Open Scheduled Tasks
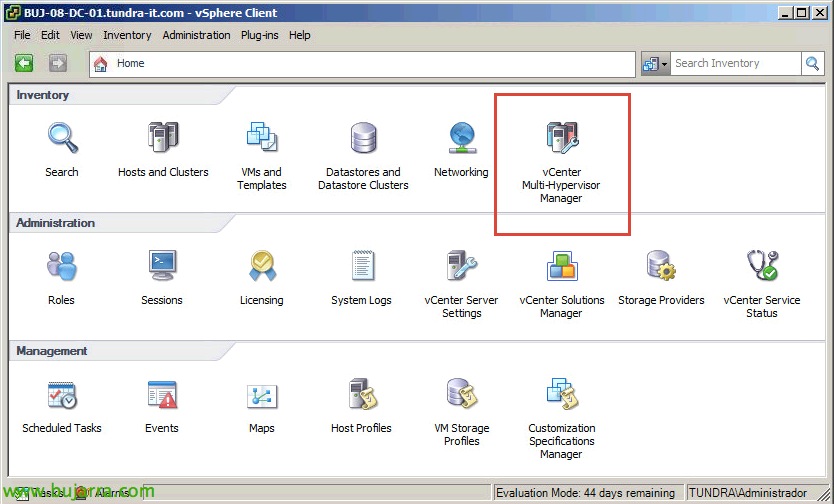Viewport: 834px width, 504px height. point(62,395)
